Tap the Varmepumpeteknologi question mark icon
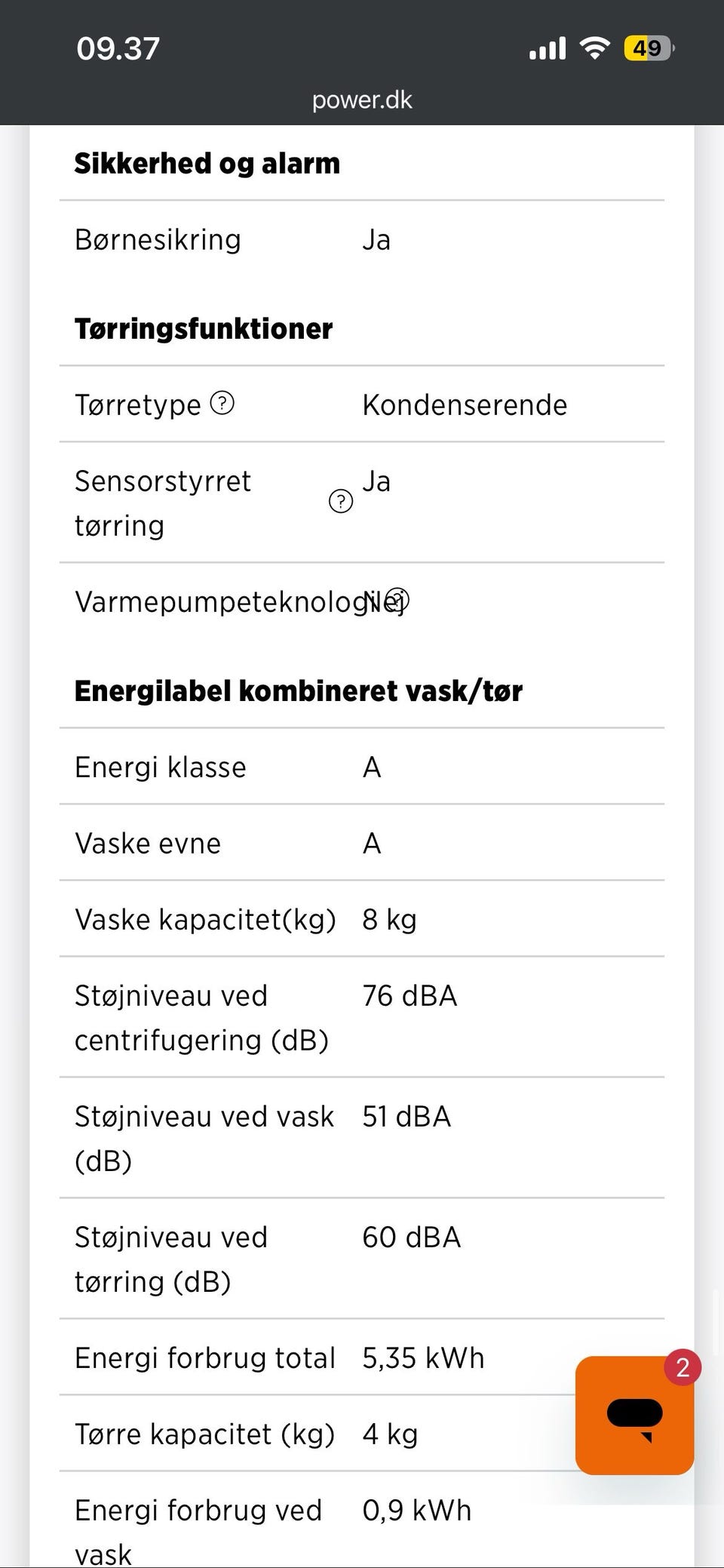The image size is (724, 1568). click(397, 600)
